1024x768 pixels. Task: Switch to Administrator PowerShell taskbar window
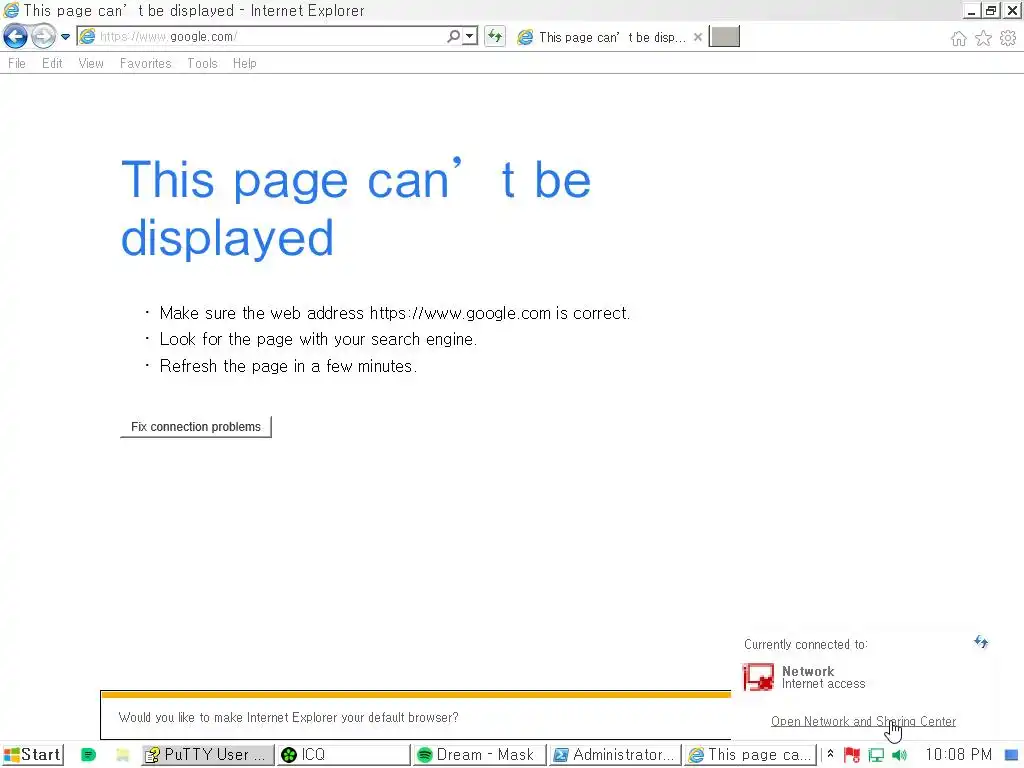click(x=615, y=754)
